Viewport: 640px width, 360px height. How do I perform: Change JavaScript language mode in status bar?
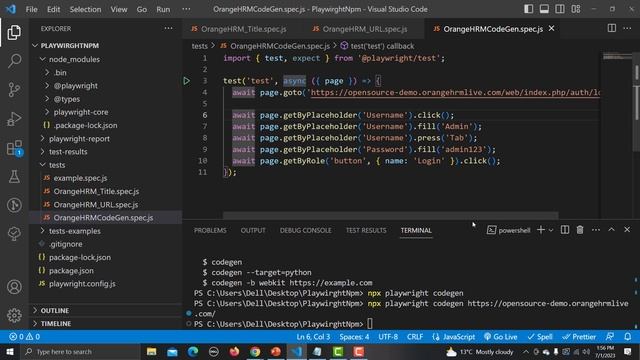[454, 337]
